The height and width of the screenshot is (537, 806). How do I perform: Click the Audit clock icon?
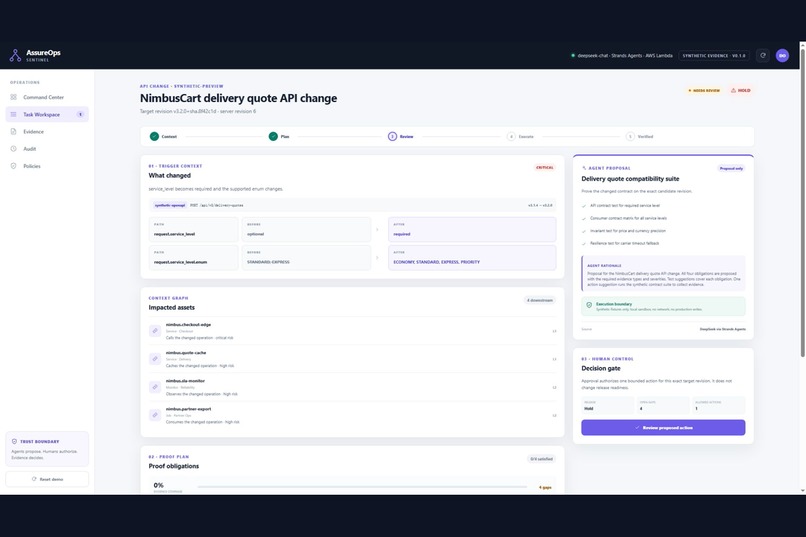tap(13, 149)
